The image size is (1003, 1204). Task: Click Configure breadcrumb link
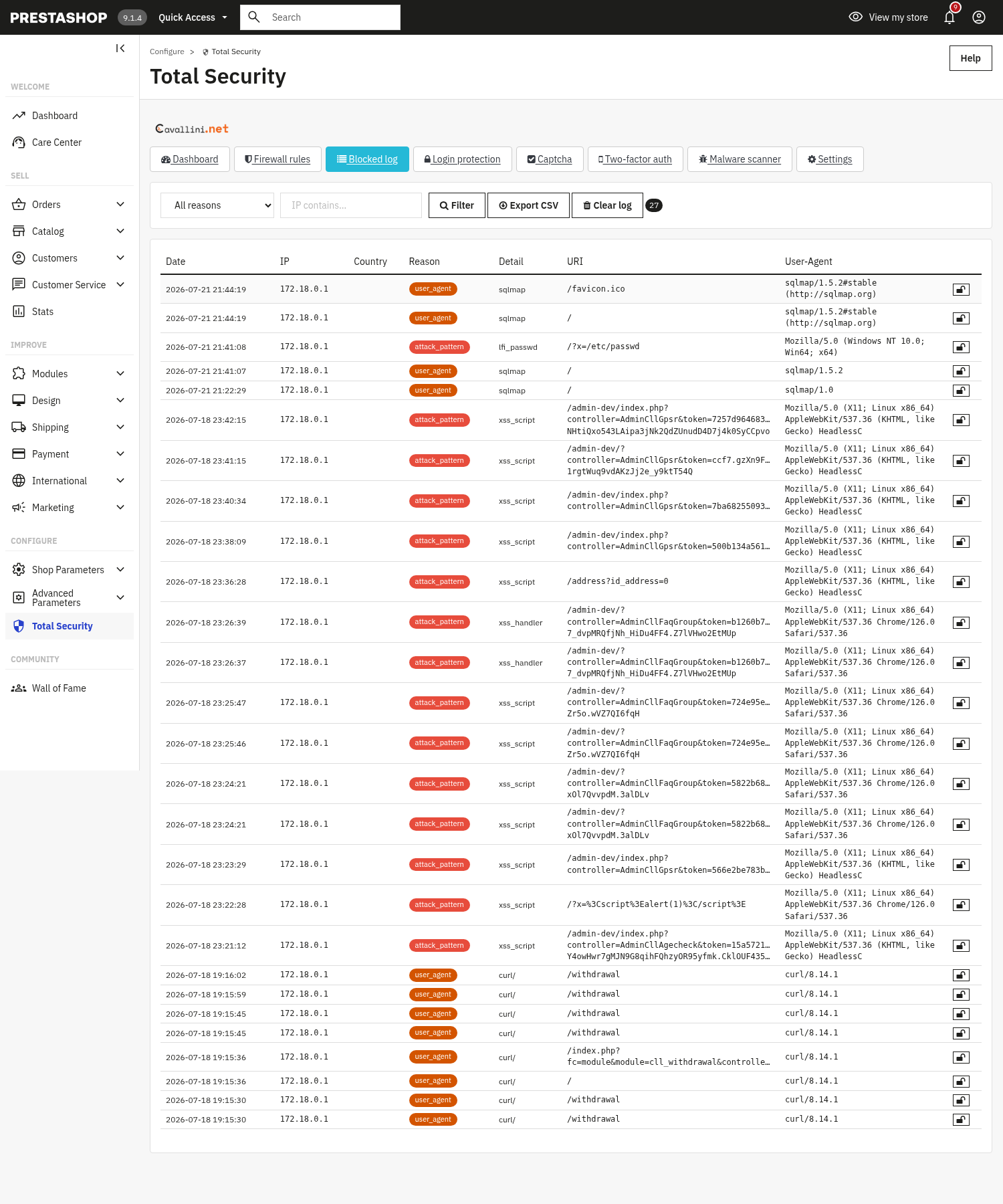point(167,52)
